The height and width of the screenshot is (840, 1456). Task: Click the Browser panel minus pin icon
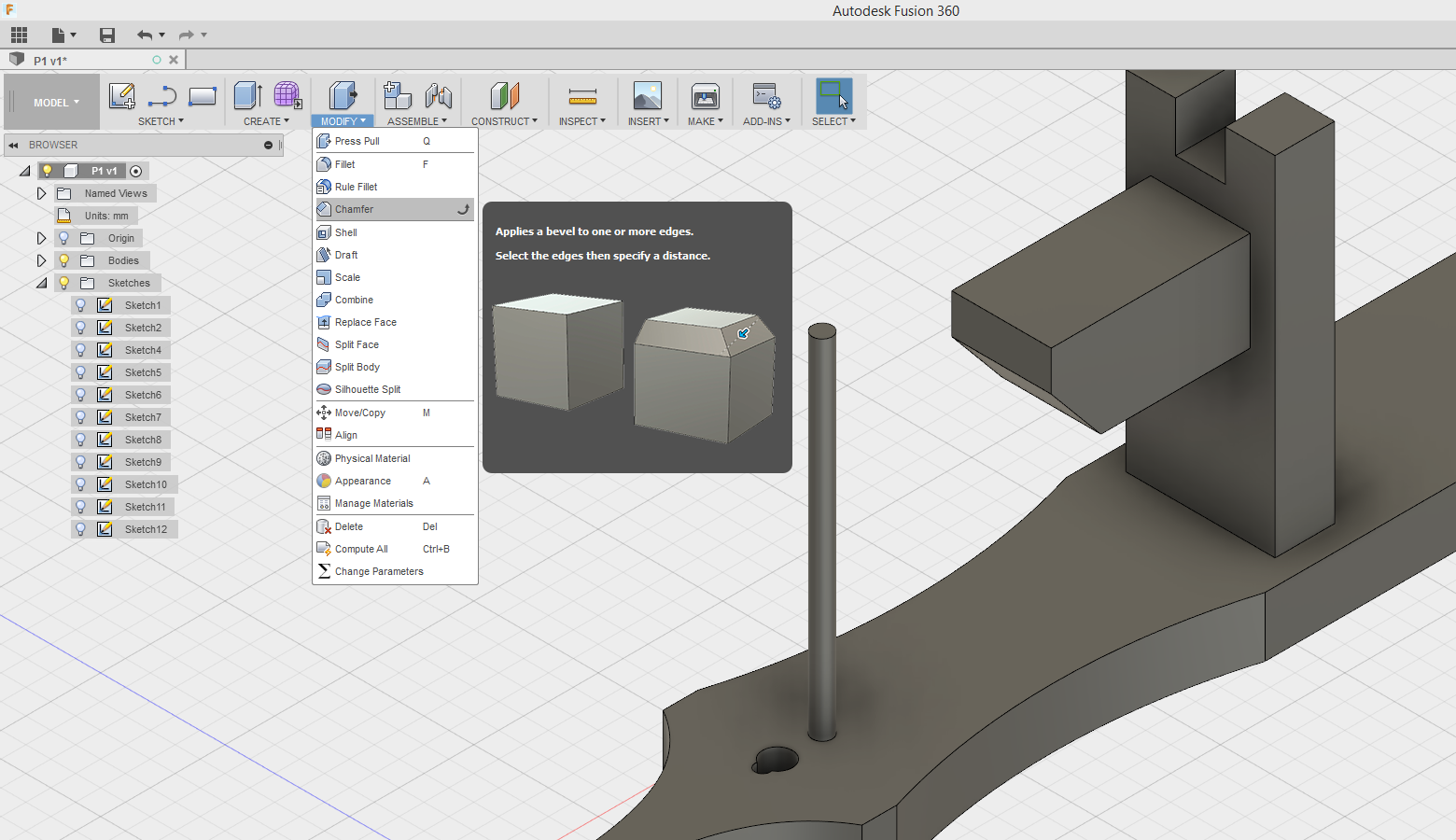268,146
